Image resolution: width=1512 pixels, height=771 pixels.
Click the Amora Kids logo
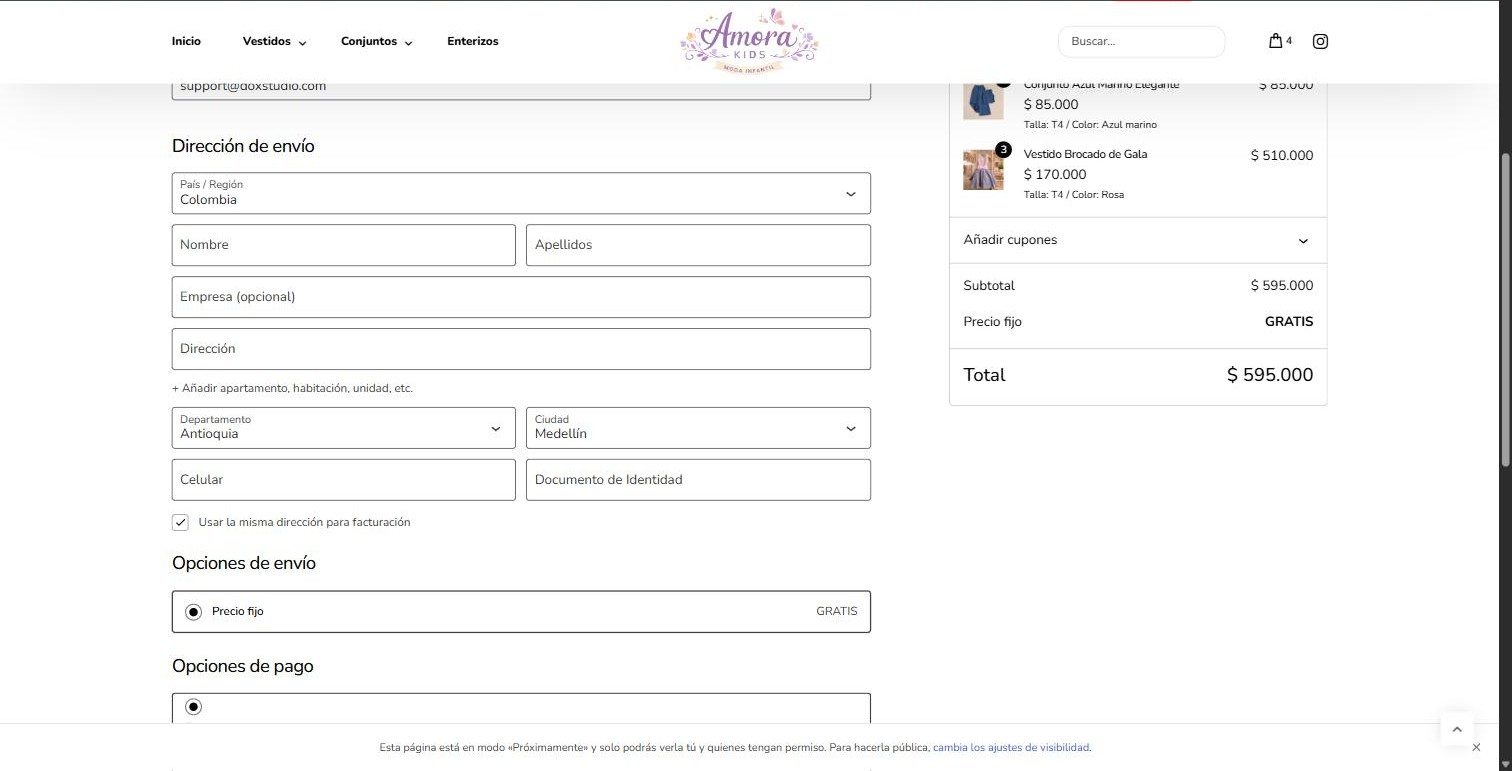(x=749, y=41)
